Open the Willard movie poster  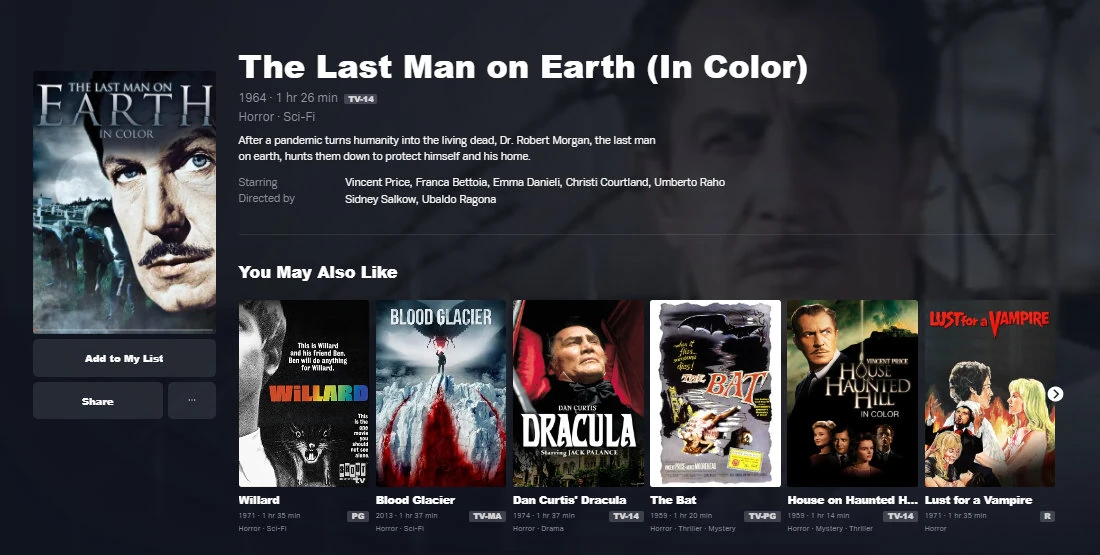pyautogui.click(x=304, y=394)
